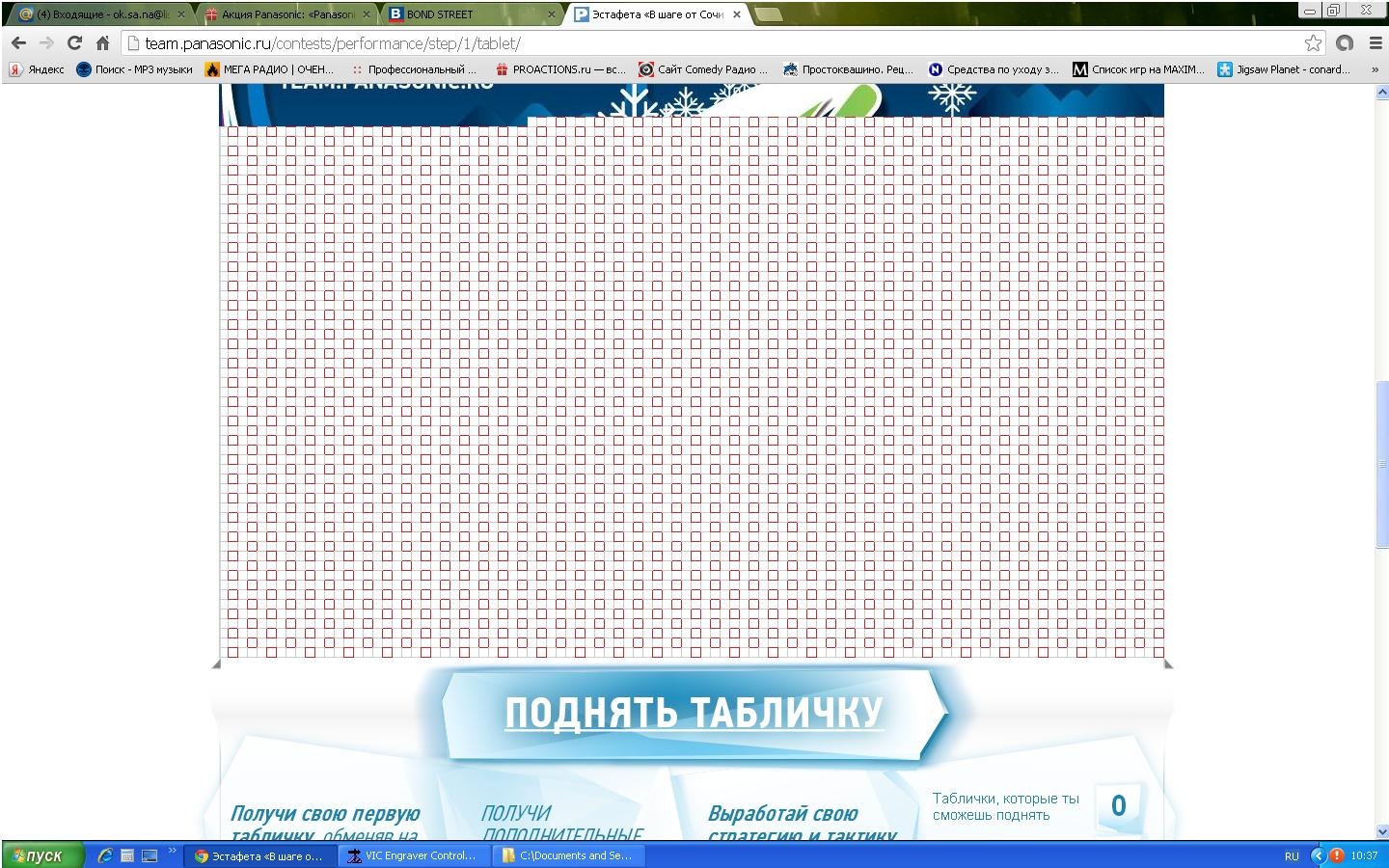Expand the hidden bookmarks overflow chevron
This screenshot has width=1389, height=868.
pos(1375,69)
